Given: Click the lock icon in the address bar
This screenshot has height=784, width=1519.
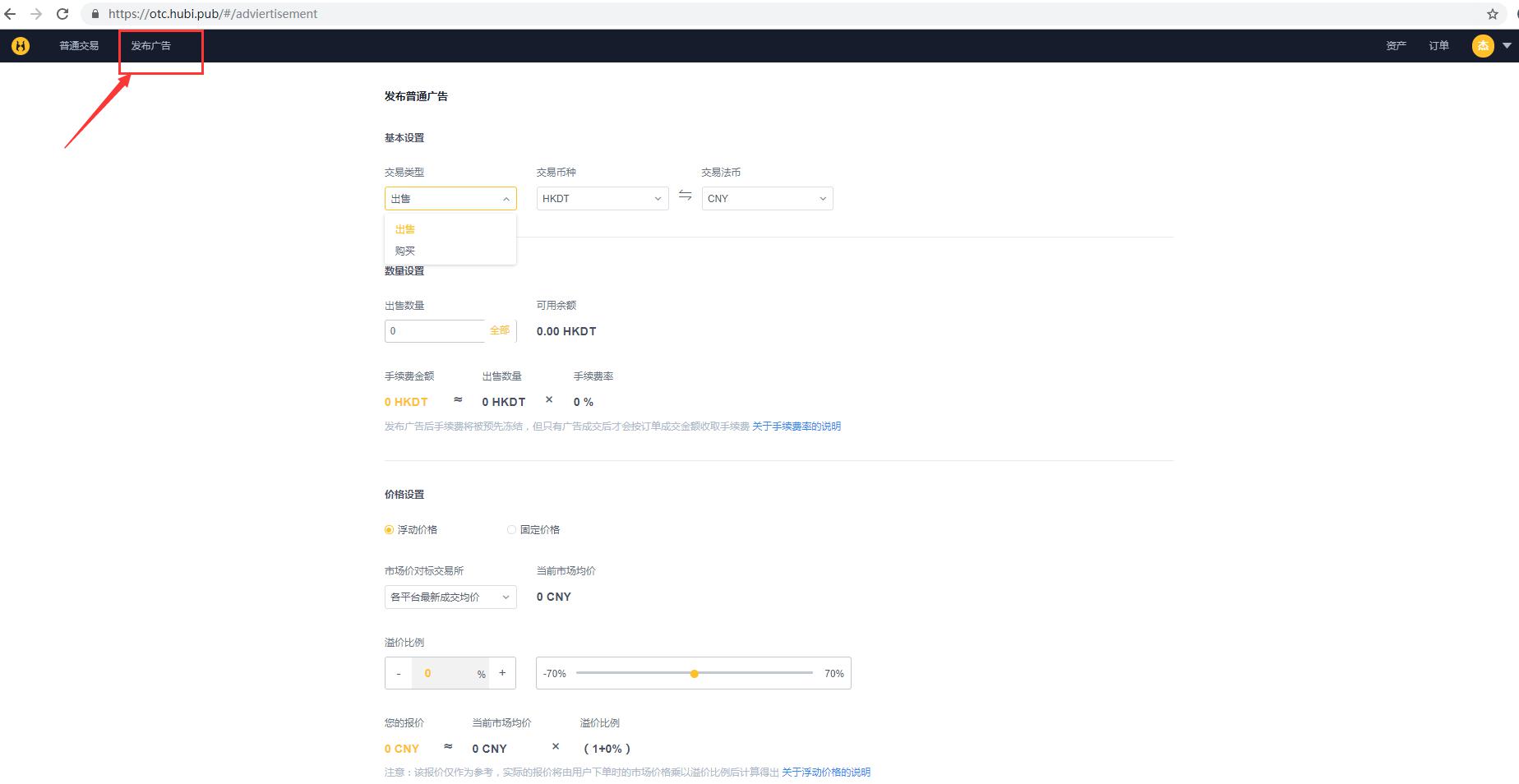Looking at the screenshot, I should [x=95, y=14].
